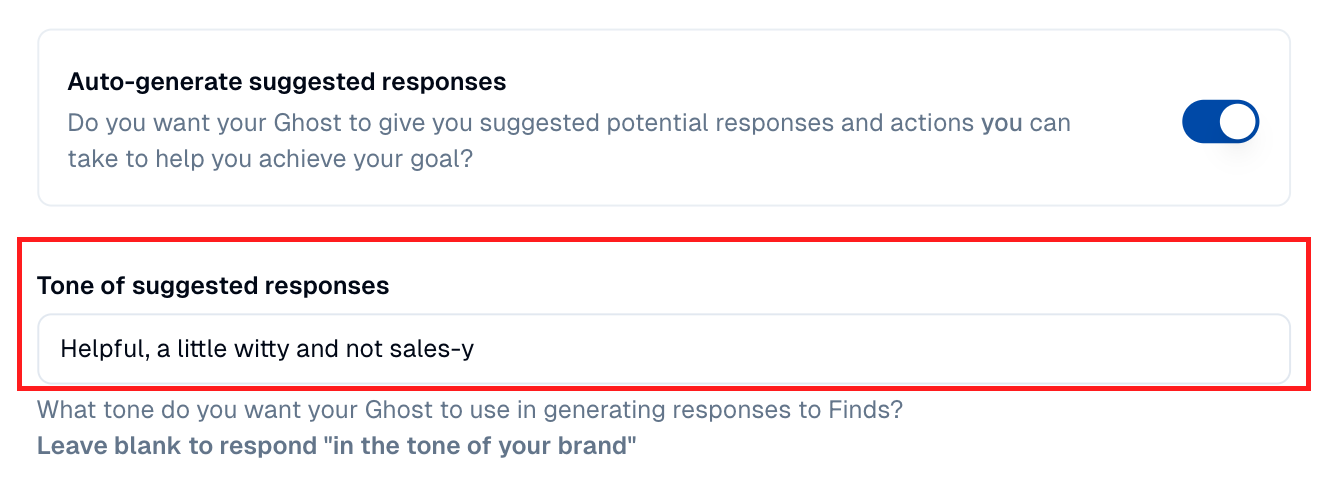Click the "Auto-generate suggested responses" heading
Viewport: 1339px width, 484px height.
point(286,81)
